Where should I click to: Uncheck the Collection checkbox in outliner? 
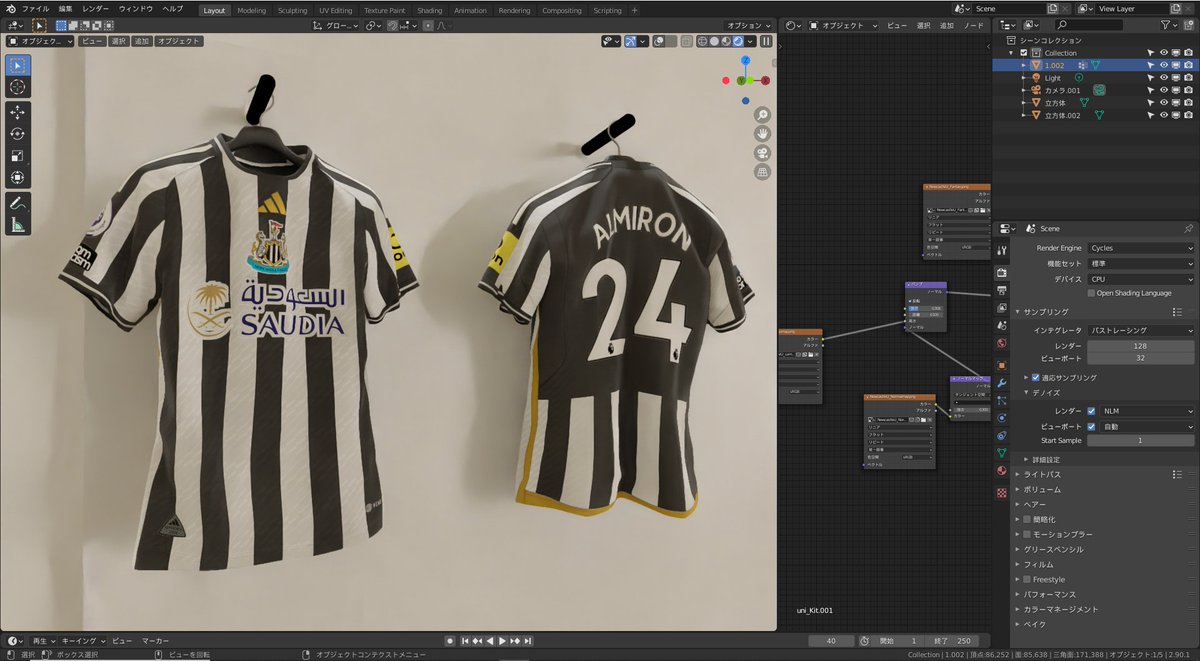1024,52
